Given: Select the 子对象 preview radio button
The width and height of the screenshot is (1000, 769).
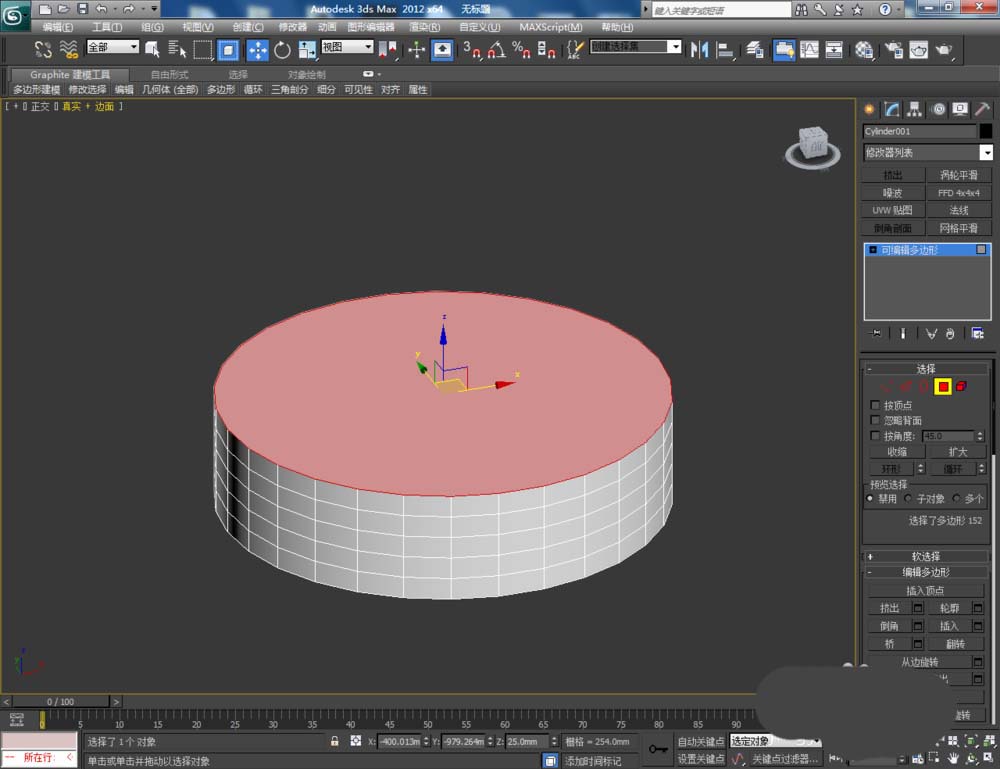Looking at the screenshot, I should (x=908, y=498).
